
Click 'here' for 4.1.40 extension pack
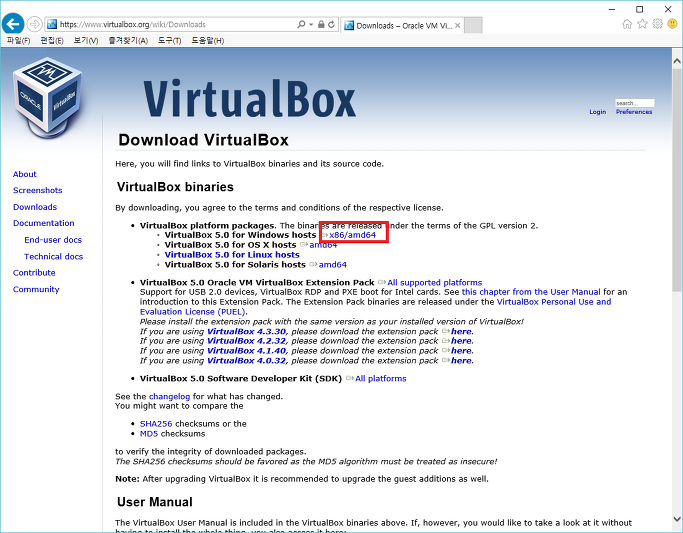461,351
